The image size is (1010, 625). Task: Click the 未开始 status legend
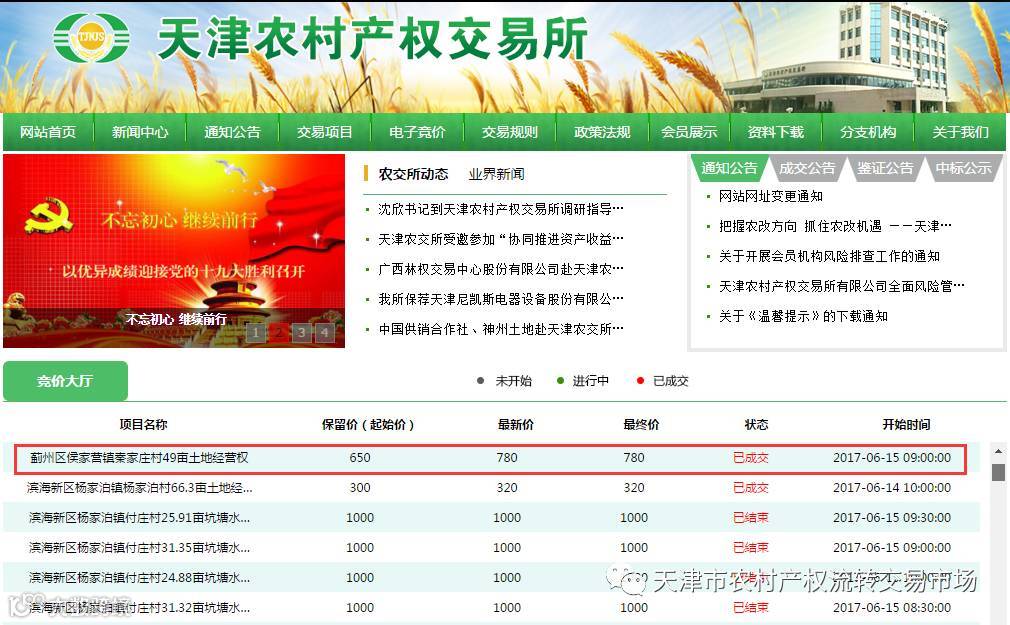[505, 381]
